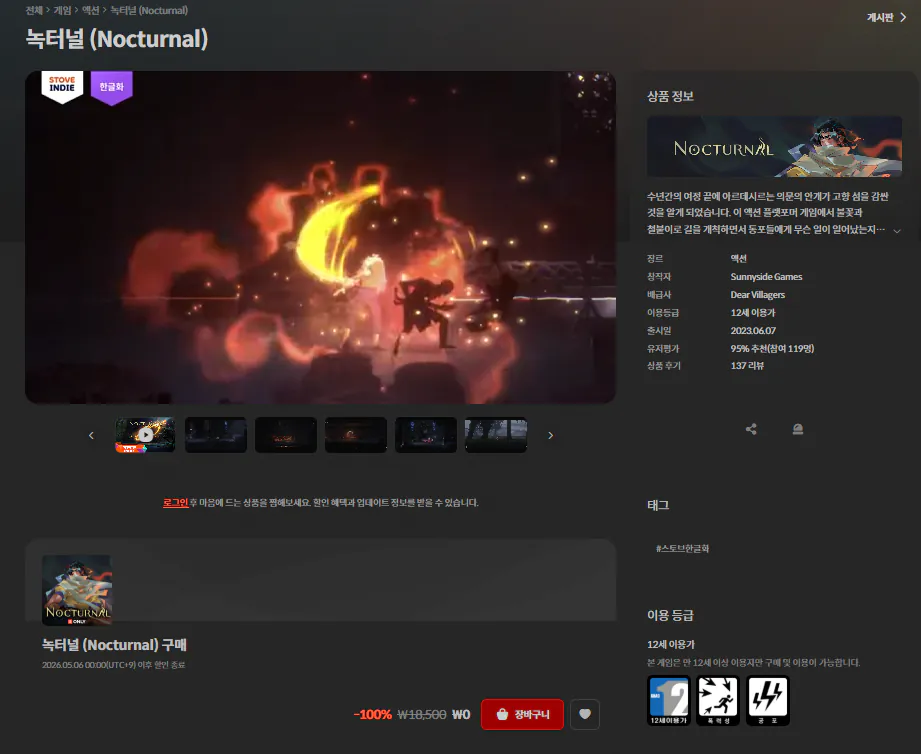Viewport: 921px width, 754px height.
Task: Click the Nocturnal purchase box cover image
Action: point(77,590)
